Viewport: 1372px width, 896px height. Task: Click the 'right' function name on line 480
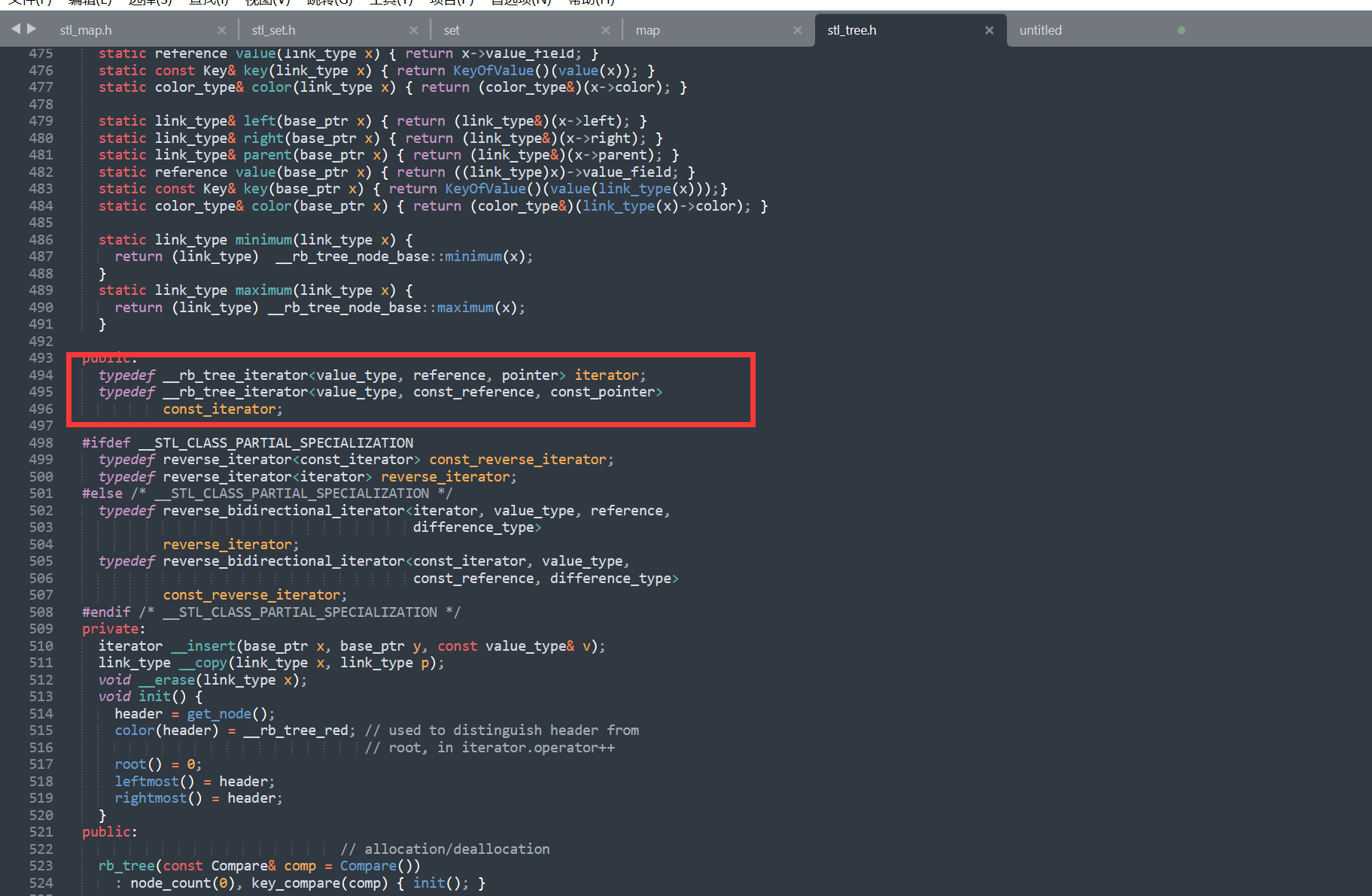click(263, 138)
